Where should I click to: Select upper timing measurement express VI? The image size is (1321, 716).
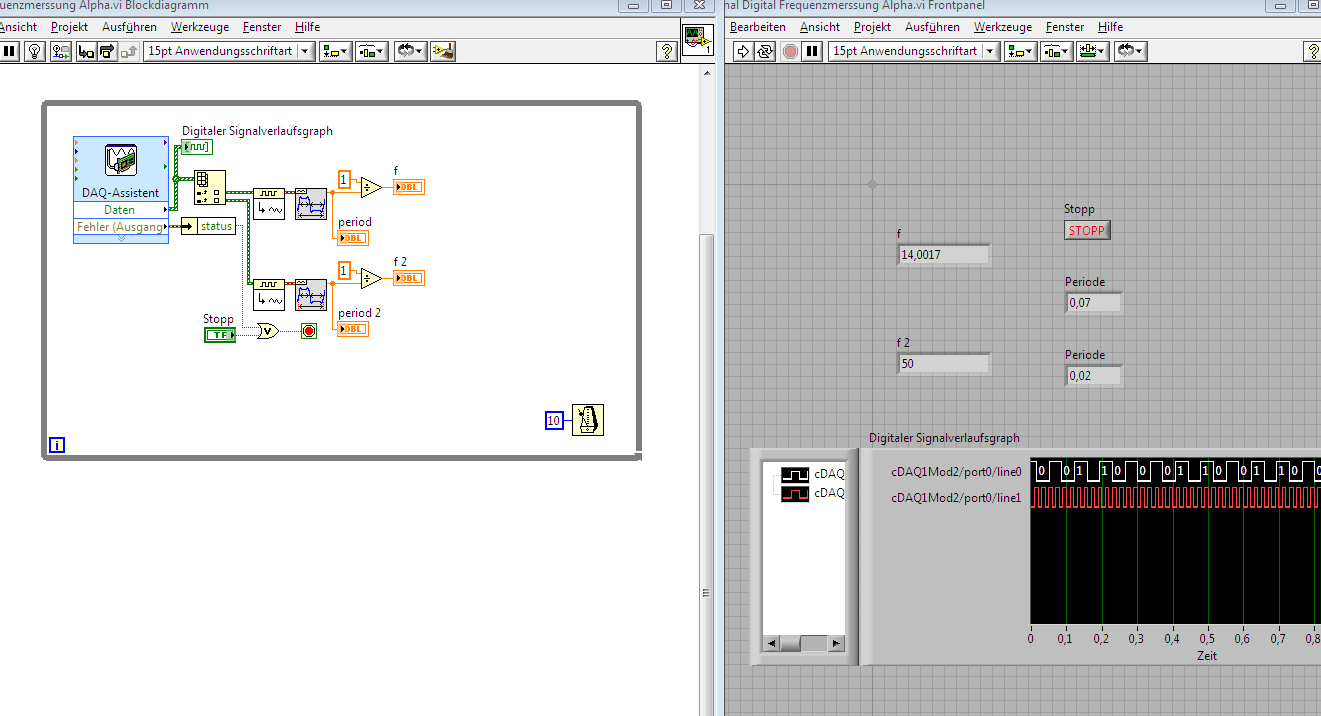coord(311,203)
